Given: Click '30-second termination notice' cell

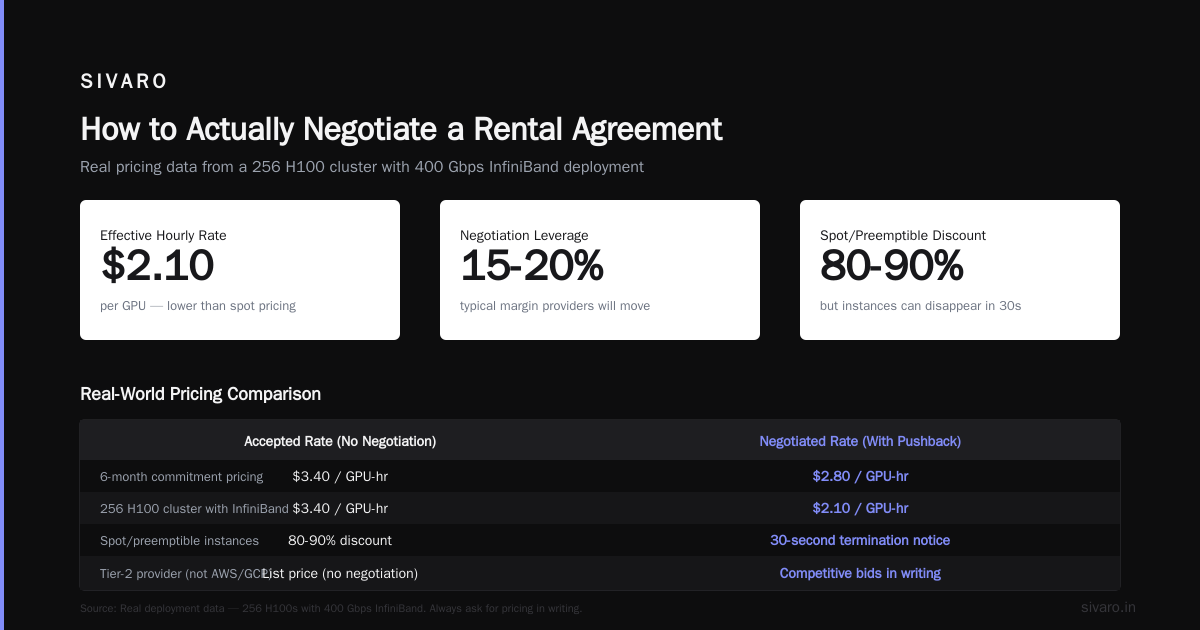Looking at the screenshot, I should tap(860, 541).
